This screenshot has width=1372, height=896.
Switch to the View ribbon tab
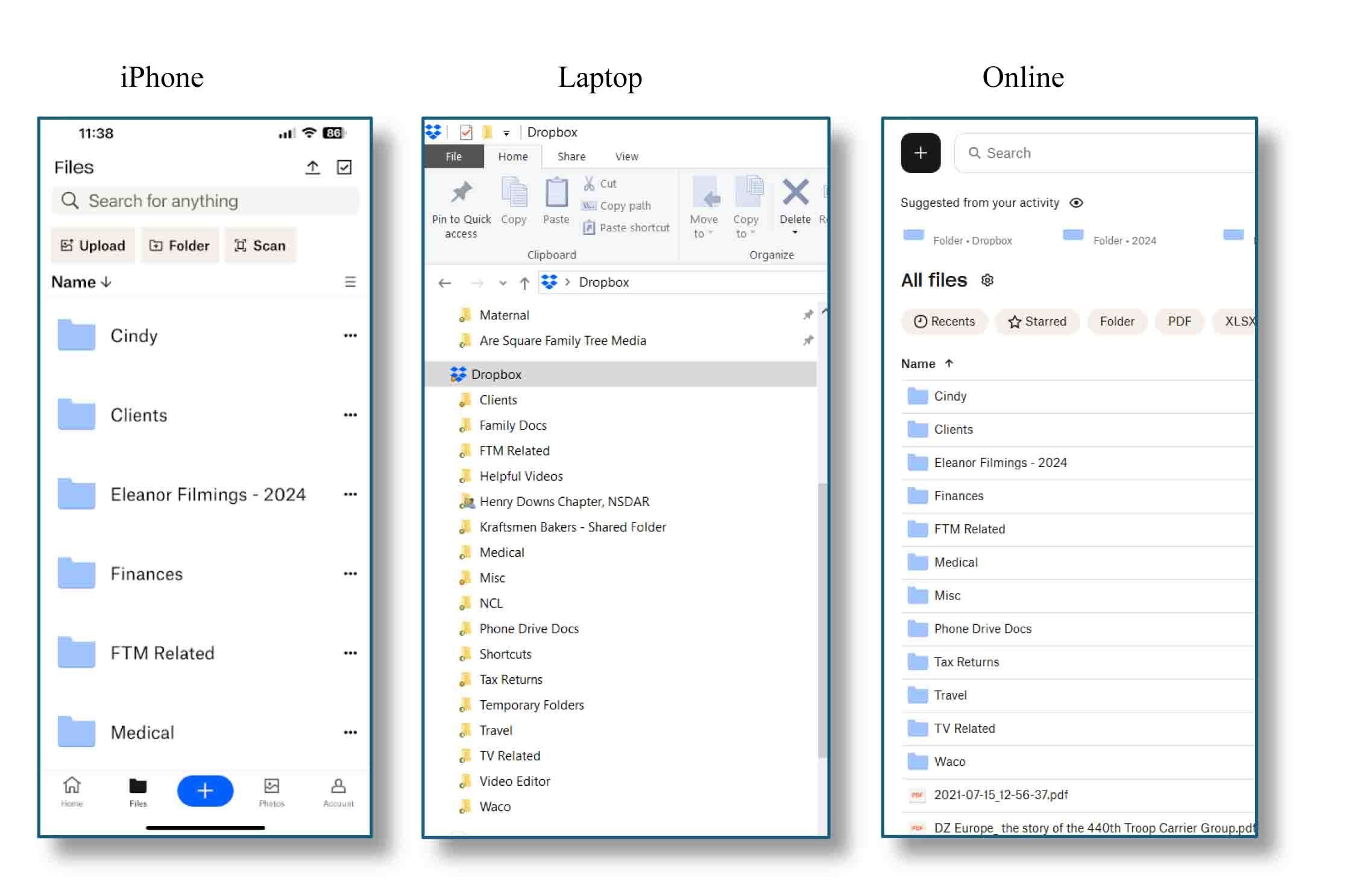[626, 157]
